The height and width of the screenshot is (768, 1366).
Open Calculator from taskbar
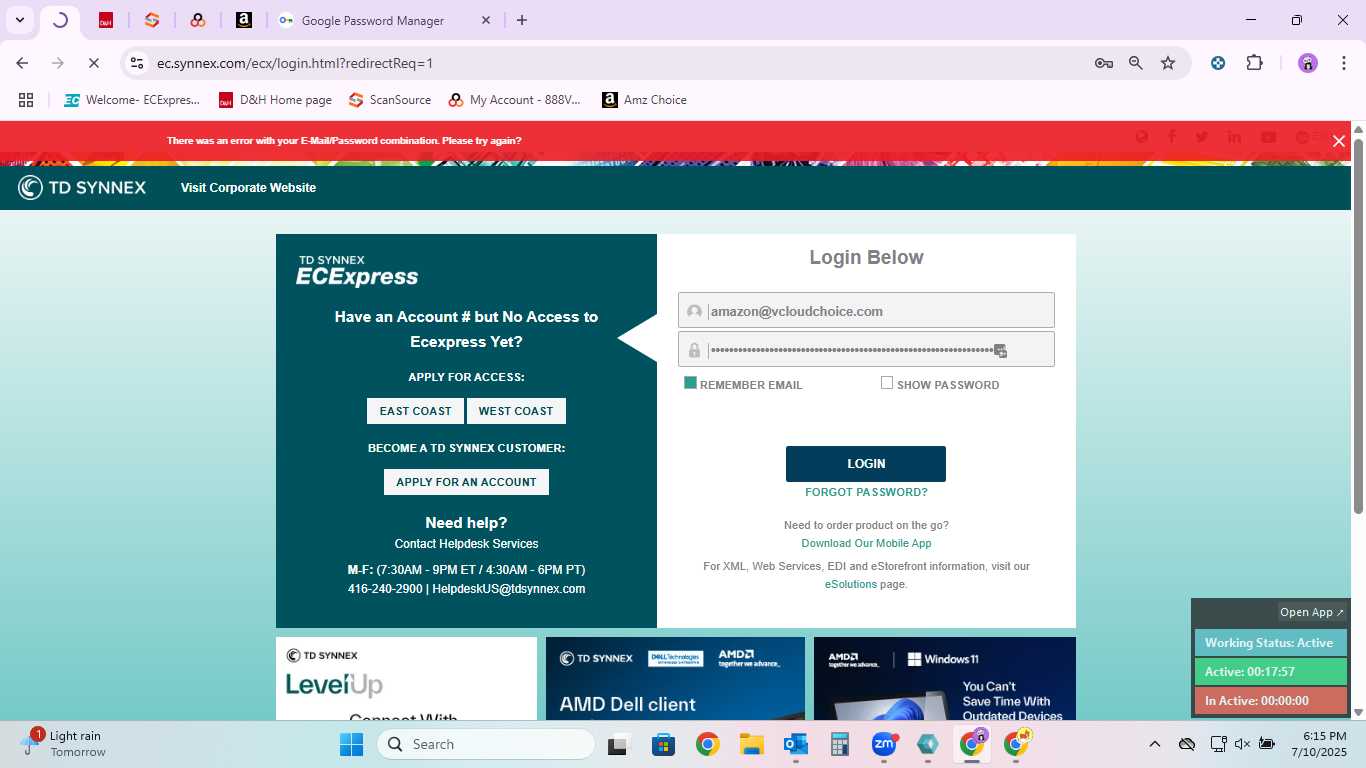pyautogui.click(x=839, y=744)
